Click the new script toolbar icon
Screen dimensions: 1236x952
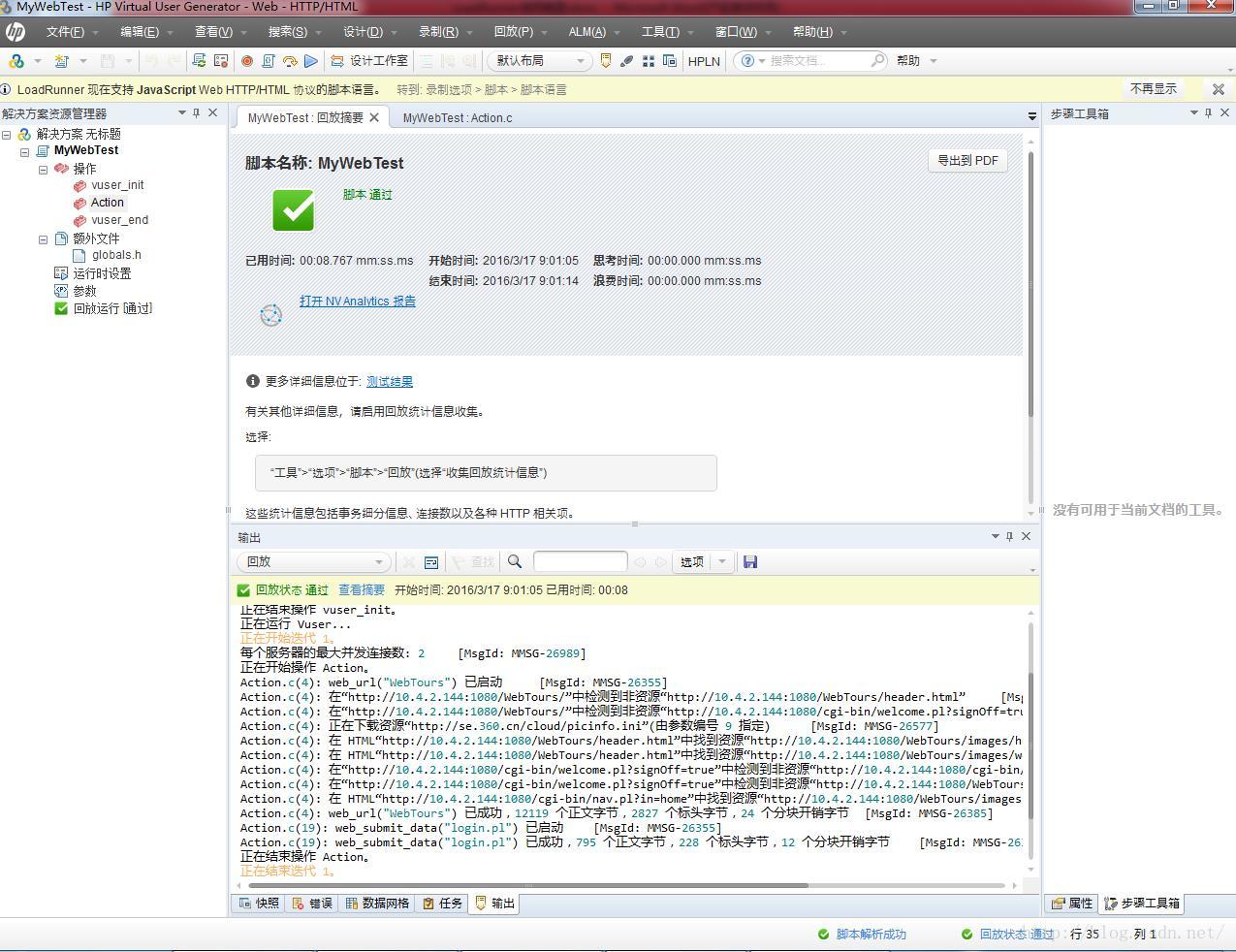click(x=16, y=61)
